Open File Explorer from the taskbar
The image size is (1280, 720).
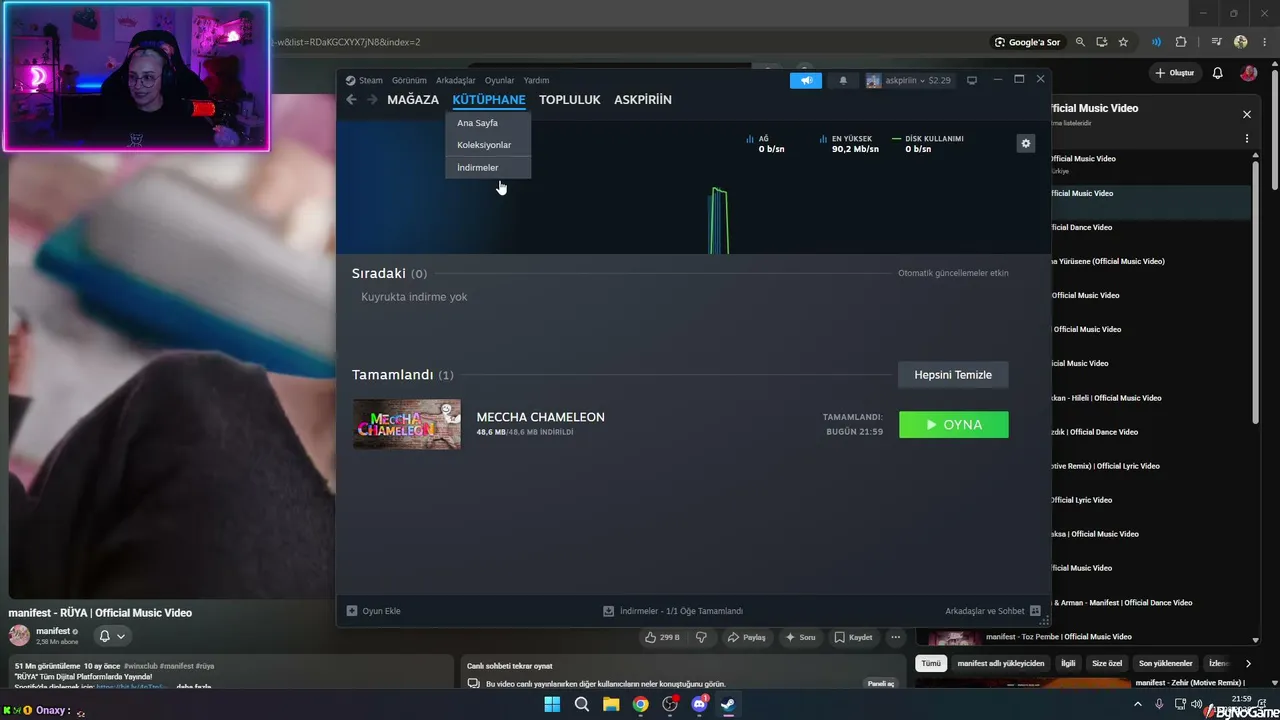pyautogui.click(x=611, y=704)
